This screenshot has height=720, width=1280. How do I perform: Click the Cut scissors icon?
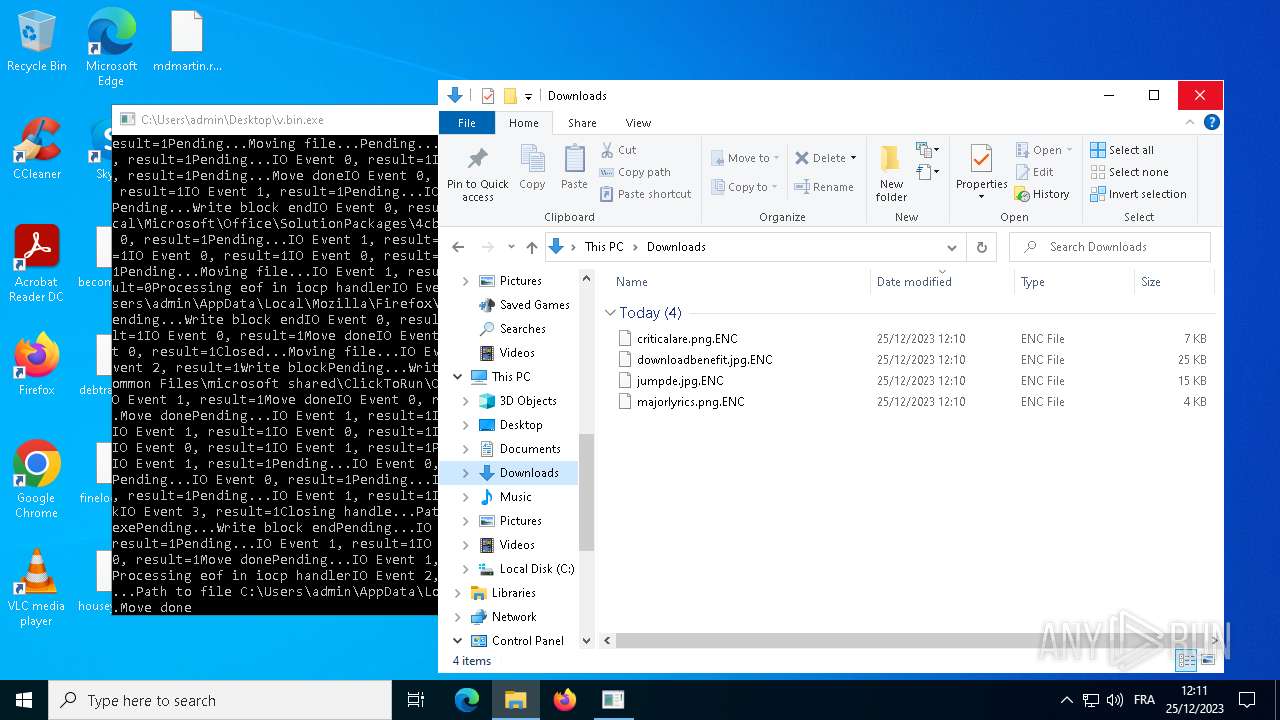[x=607, y=150]
